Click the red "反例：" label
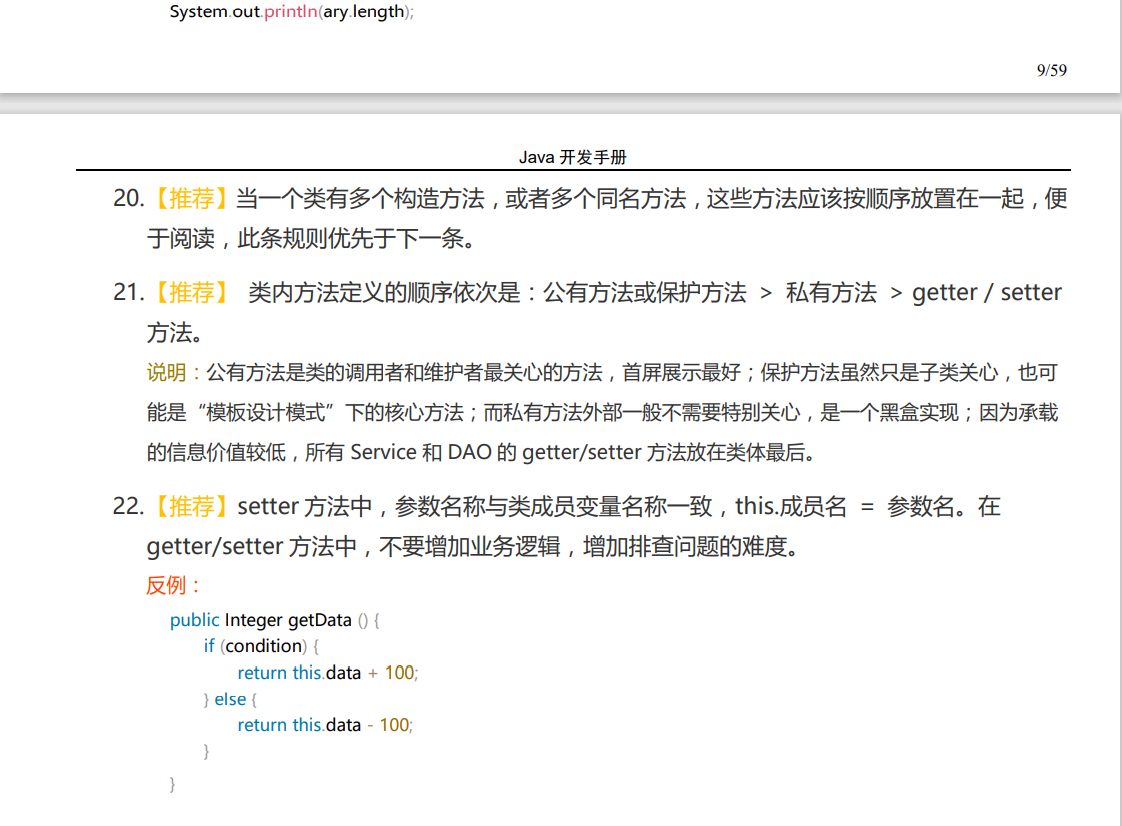Screen dimensions: 1122x826 (x=173, y=586)
